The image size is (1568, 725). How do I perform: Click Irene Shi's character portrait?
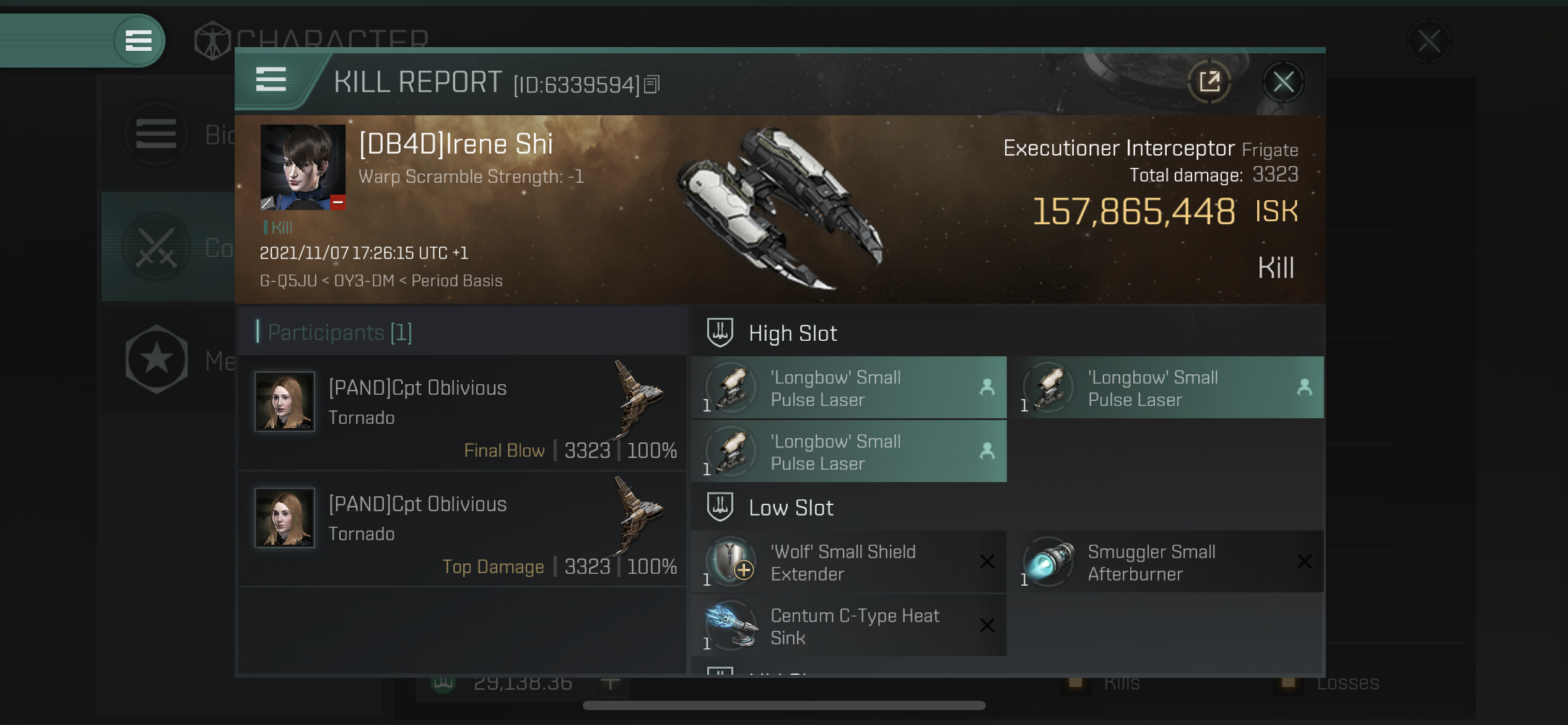point(303,167)
